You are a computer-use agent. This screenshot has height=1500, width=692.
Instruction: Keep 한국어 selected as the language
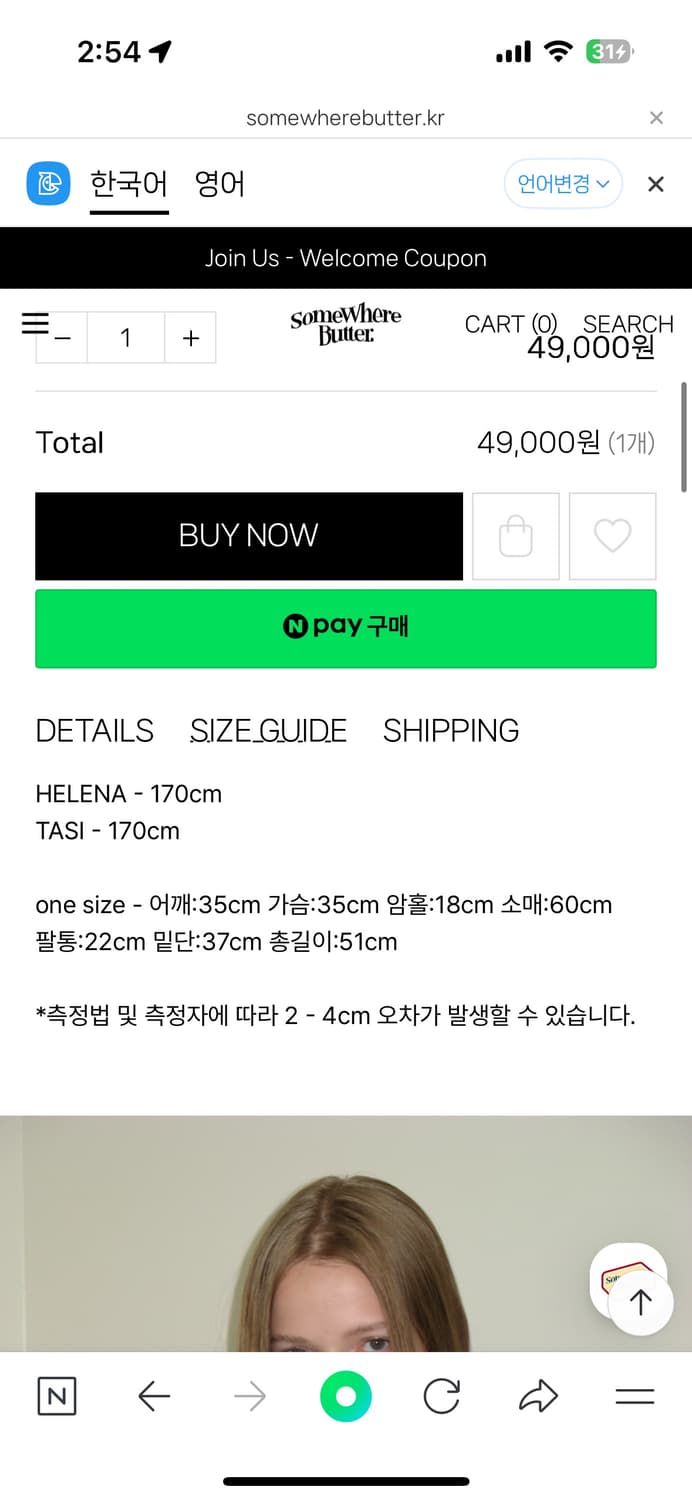click(129, 184)
